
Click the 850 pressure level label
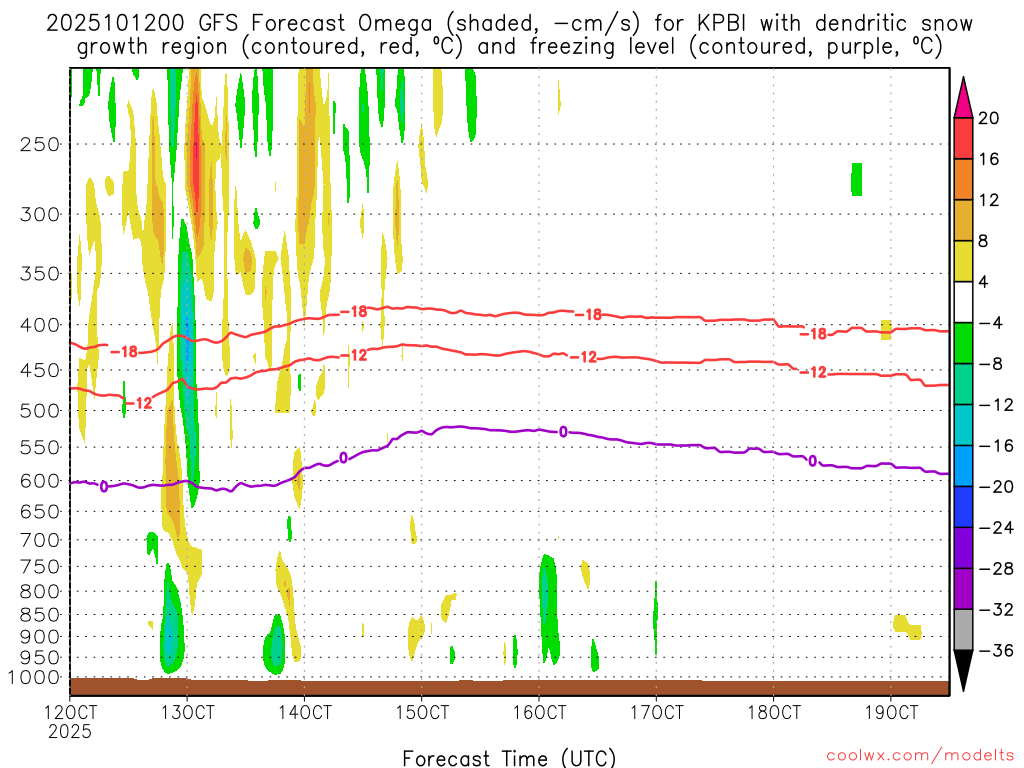coord(39,615)
